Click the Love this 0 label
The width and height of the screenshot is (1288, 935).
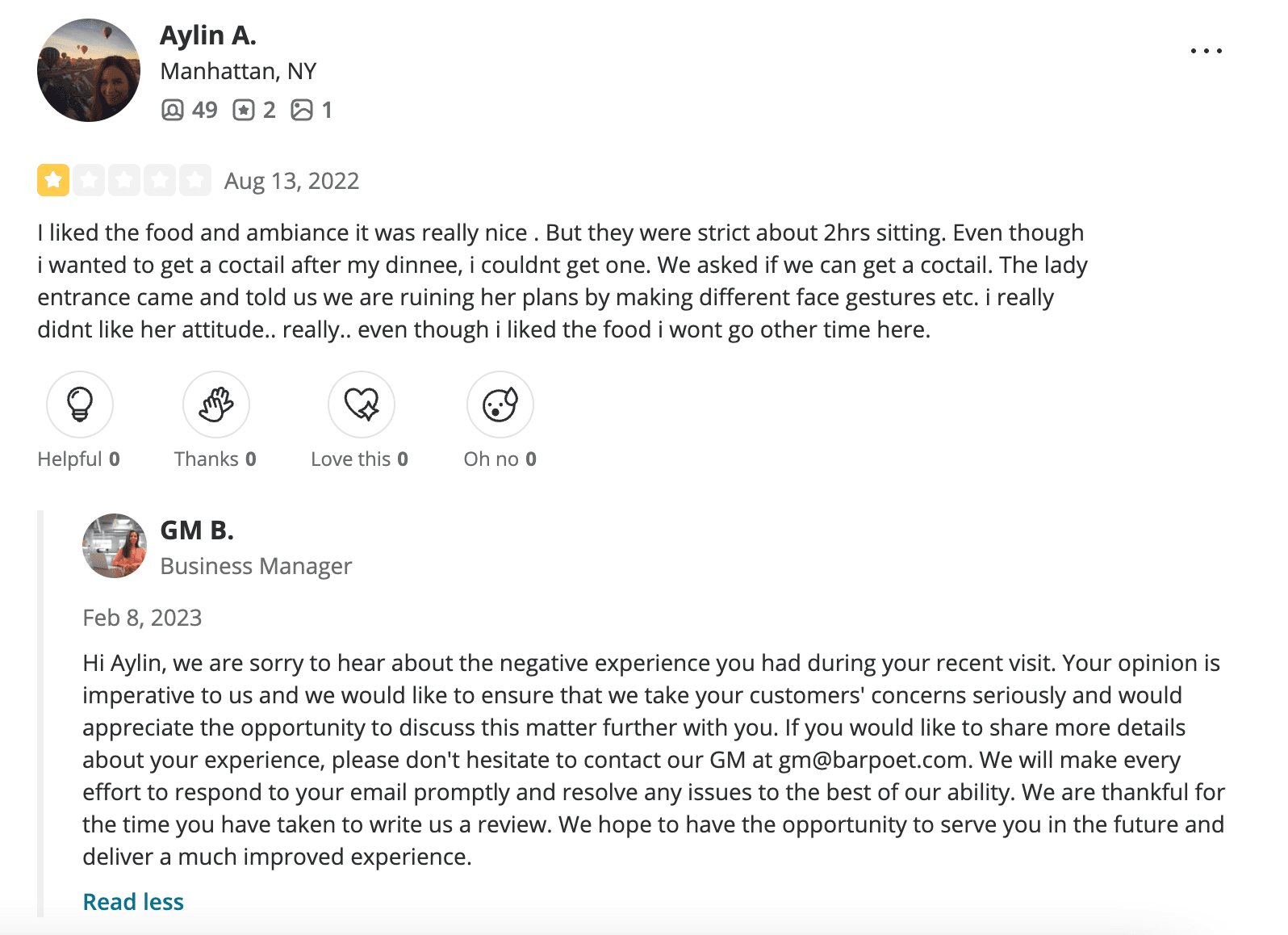coord(360,459)
